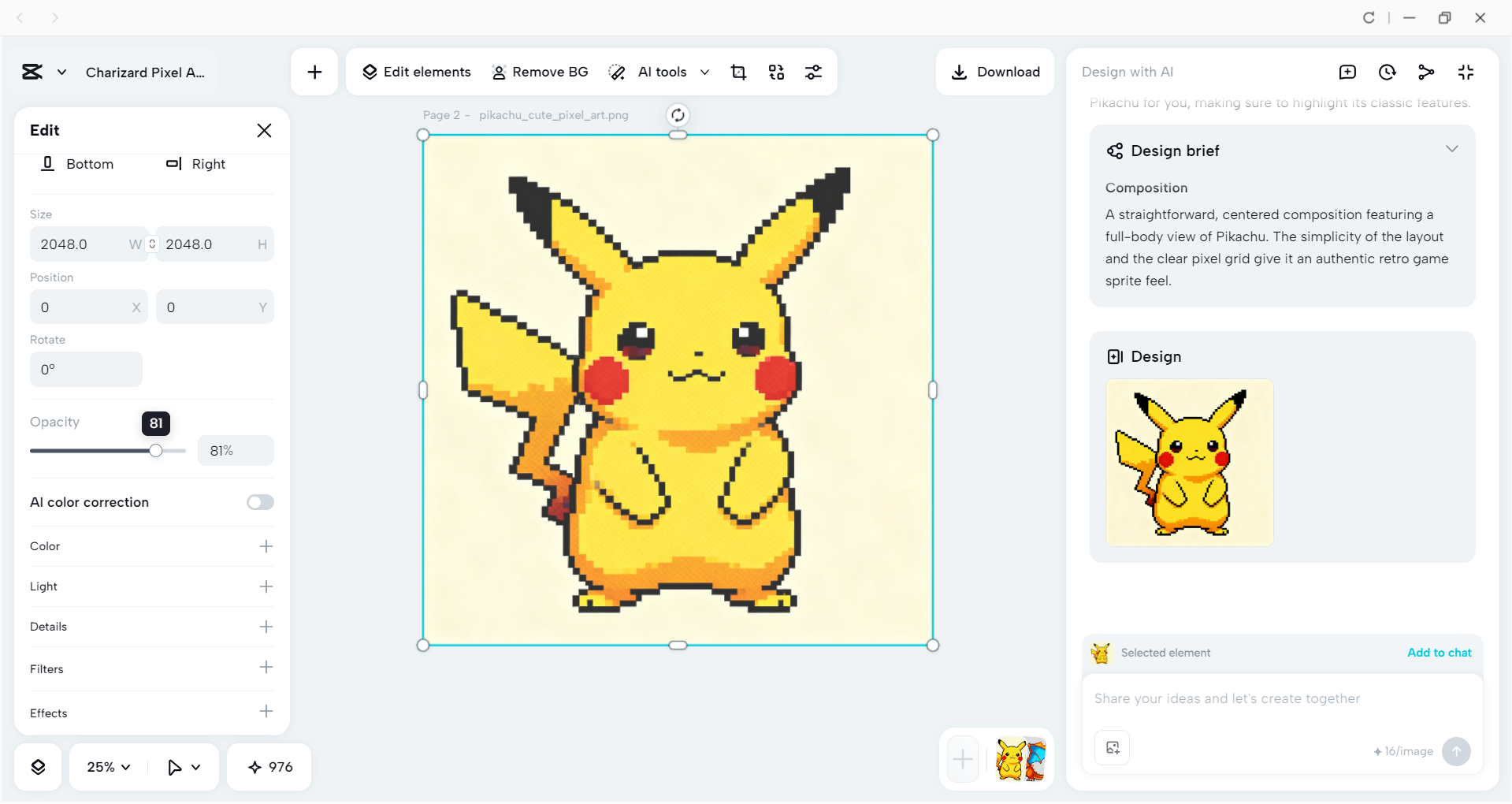Share the Charizard Pixel design

1426,72
